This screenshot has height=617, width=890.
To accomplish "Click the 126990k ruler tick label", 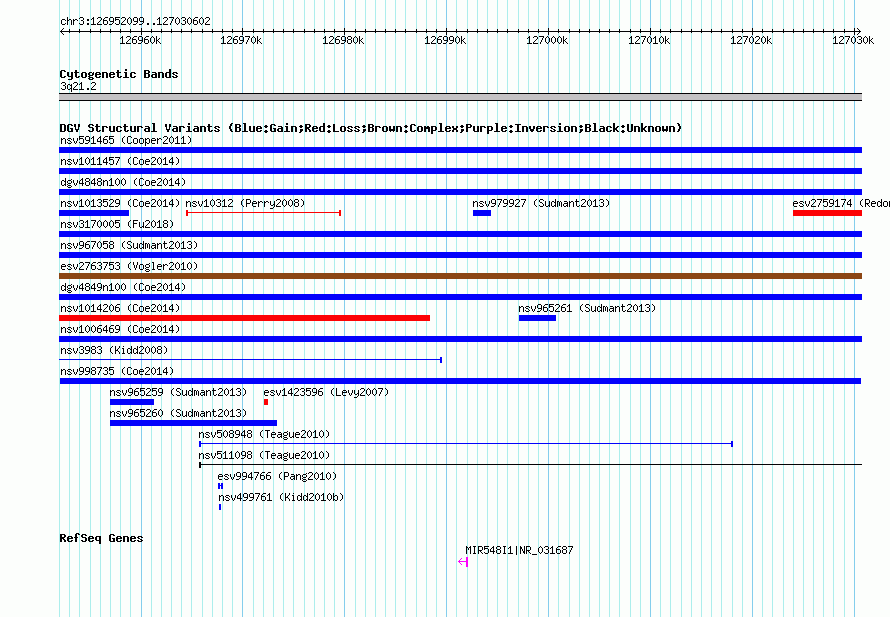I will click(445, 40).
